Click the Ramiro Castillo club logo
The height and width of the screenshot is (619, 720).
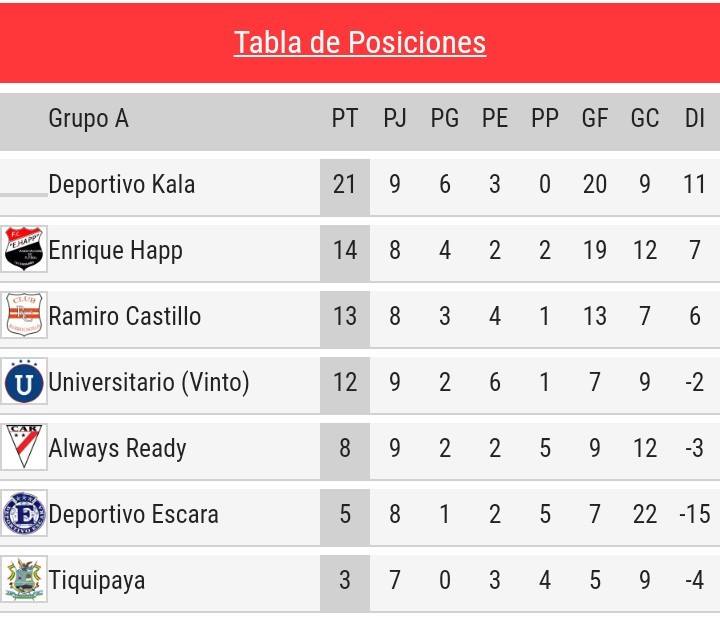pyautogui.click(x=24, y=315)
